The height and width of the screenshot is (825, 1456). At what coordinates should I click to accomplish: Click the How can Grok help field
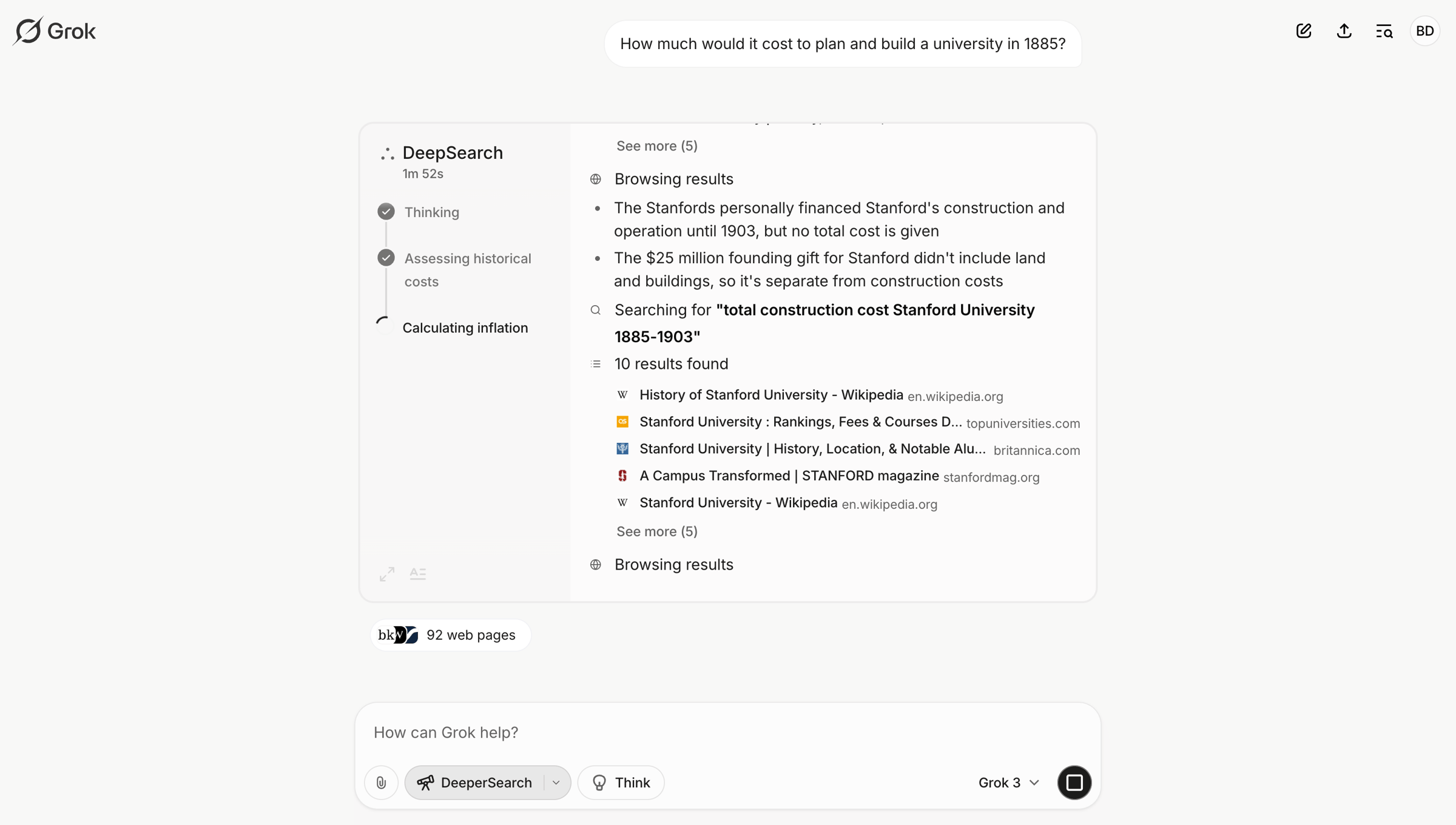727,732
